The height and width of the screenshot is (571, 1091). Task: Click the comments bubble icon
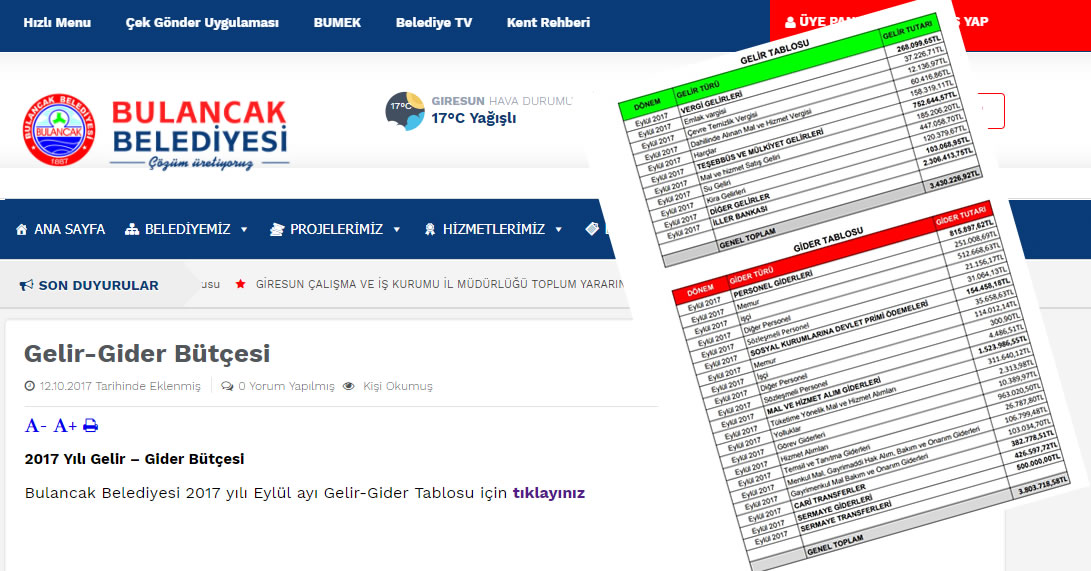coord(227,386)
